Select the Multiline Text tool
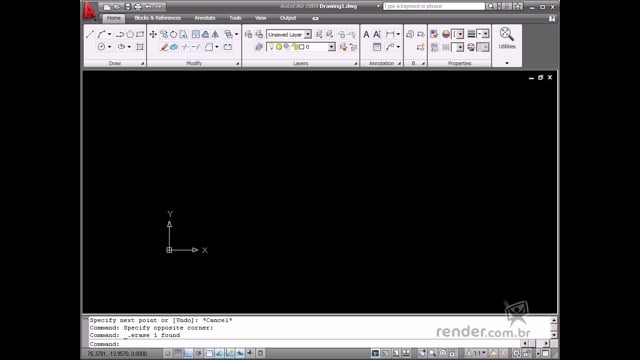 [x=366, y=34]
